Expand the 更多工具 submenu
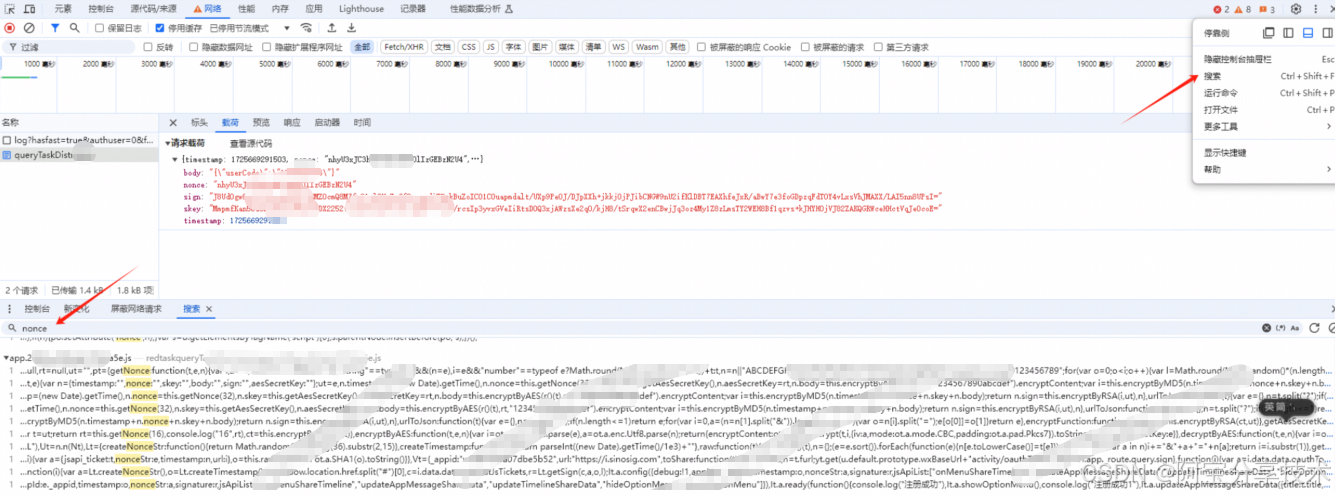Screen dimensions: 1335x495 click(1267, 127)
